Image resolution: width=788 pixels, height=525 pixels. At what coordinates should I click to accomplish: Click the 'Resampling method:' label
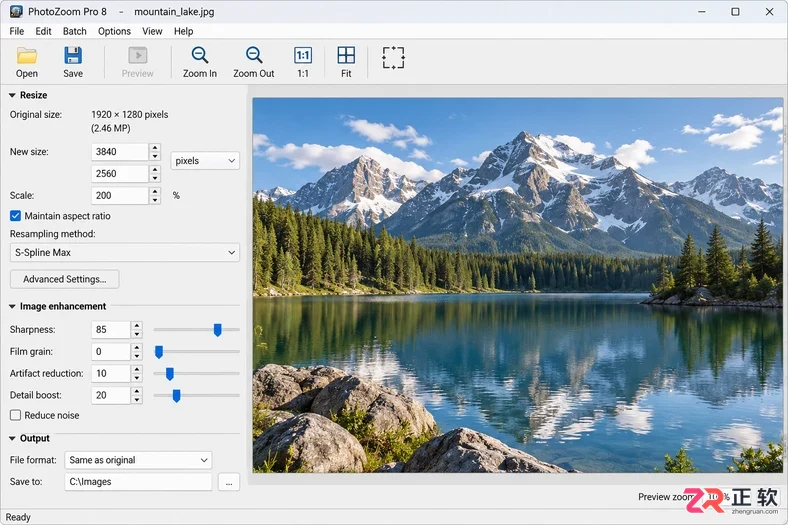click(x=52, y=234)
